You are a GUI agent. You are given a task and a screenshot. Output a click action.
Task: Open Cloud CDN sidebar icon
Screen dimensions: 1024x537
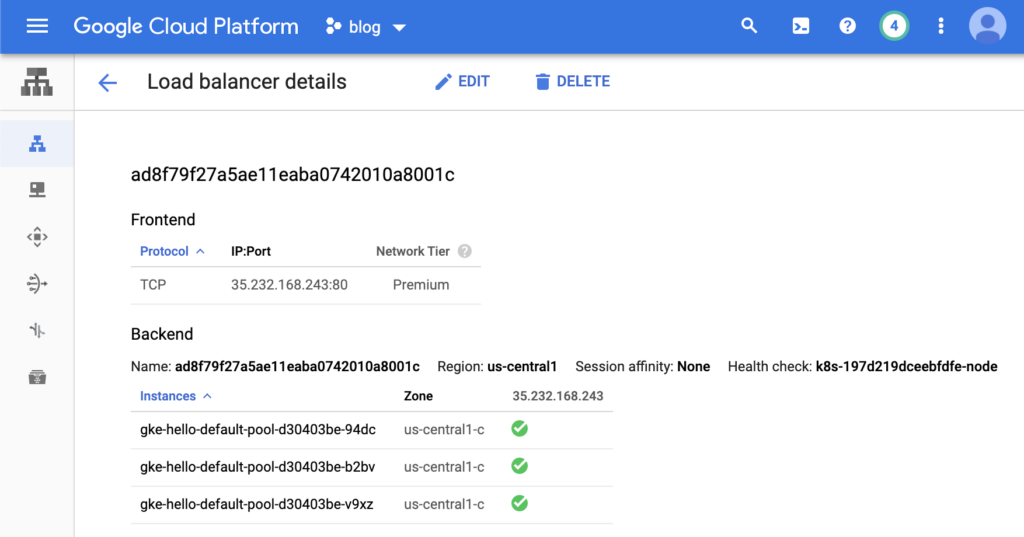(37, 236)
